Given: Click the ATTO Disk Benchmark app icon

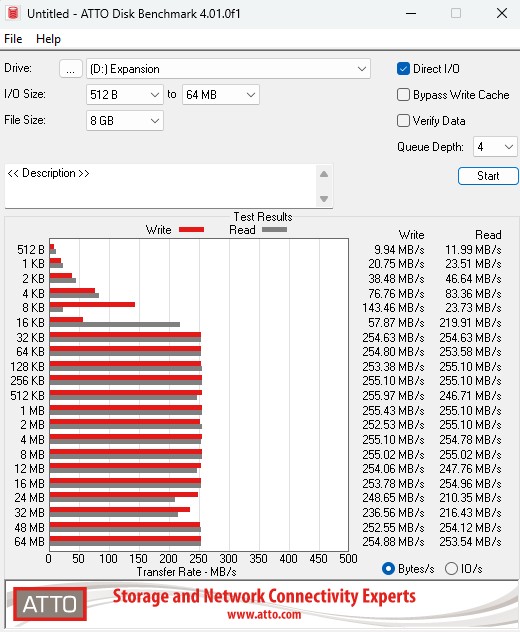Looking at the screenshot, I should click(x=13, y=13).
